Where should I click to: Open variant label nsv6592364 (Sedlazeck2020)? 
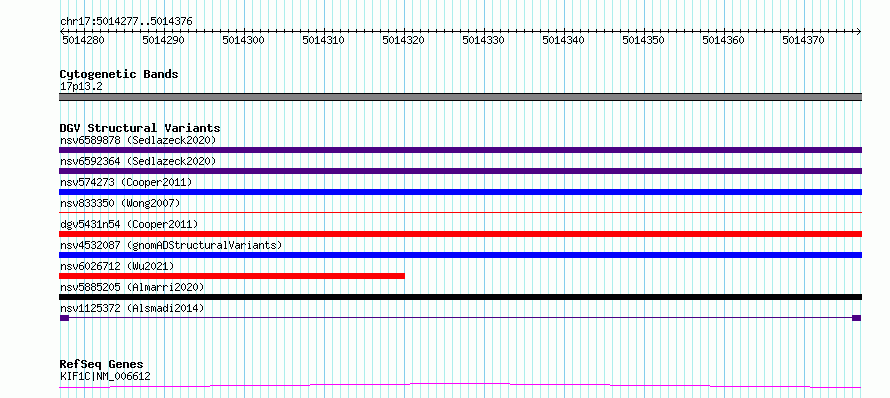[138, 161]
